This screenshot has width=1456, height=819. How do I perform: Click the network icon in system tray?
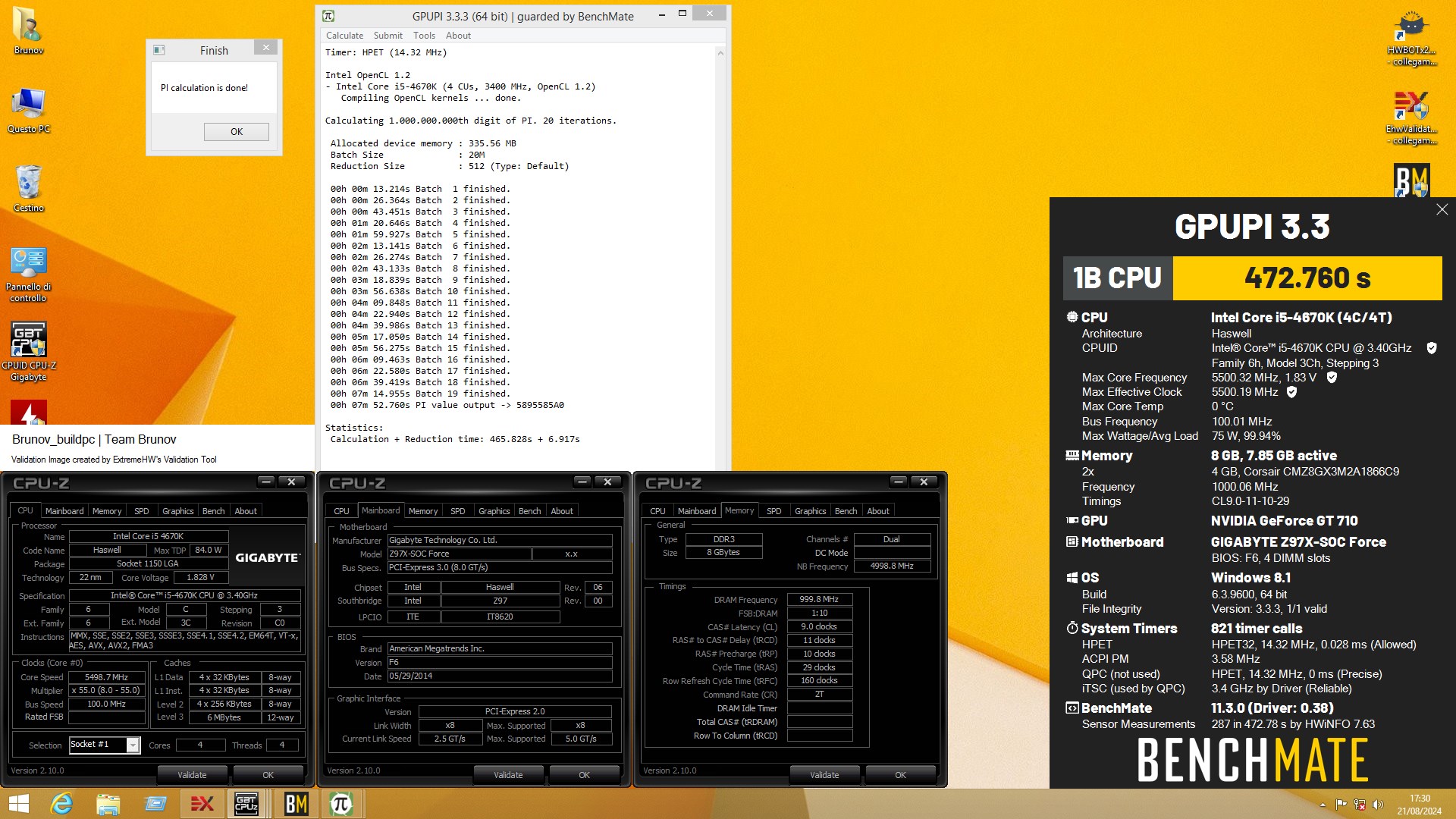point(1360,805)
